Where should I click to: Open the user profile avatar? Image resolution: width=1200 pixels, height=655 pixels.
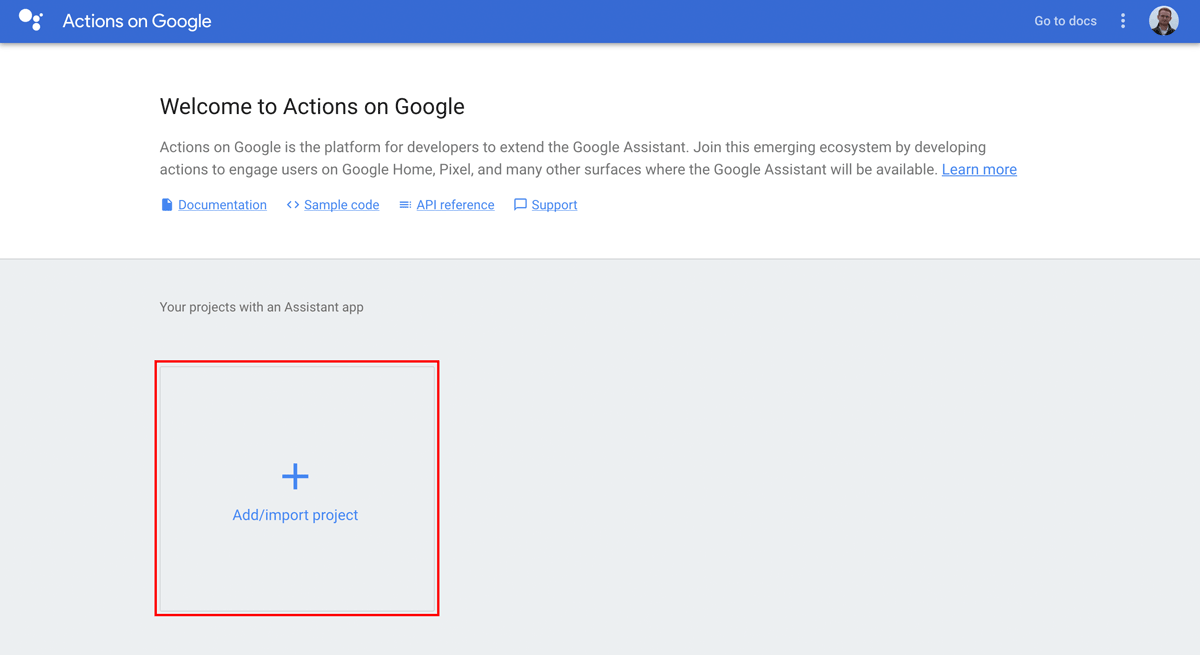(x=1164, y=21)
